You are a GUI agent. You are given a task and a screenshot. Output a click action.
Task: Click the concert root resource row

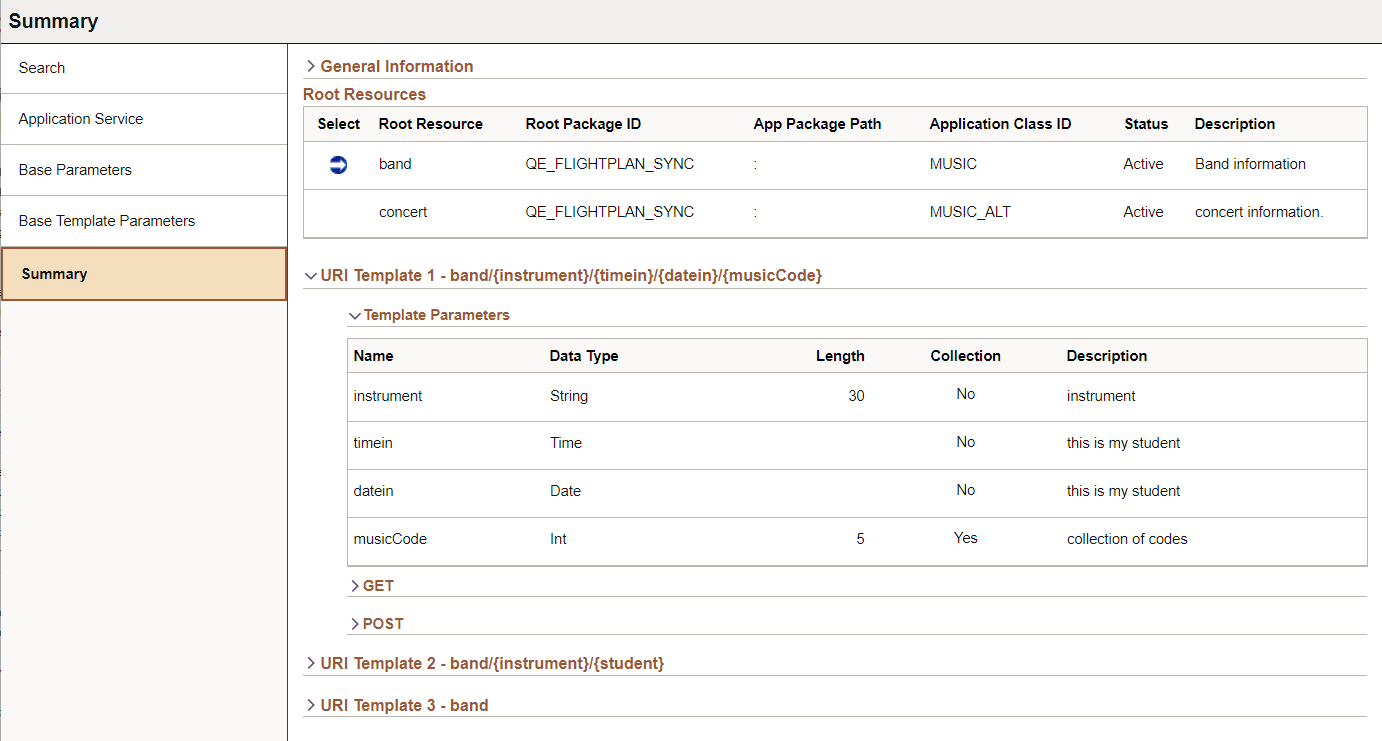(x=835, y=213)
